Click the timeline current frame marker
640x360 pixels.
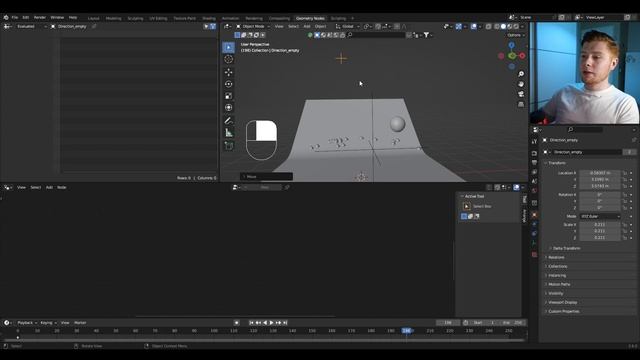407,331
